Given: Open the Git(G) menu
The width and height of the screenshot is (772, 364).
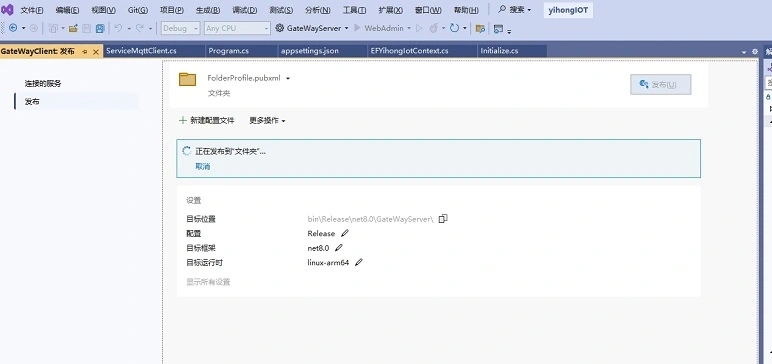Looking at the screenshot, I should pyautogui.click(x=138, y=10).
